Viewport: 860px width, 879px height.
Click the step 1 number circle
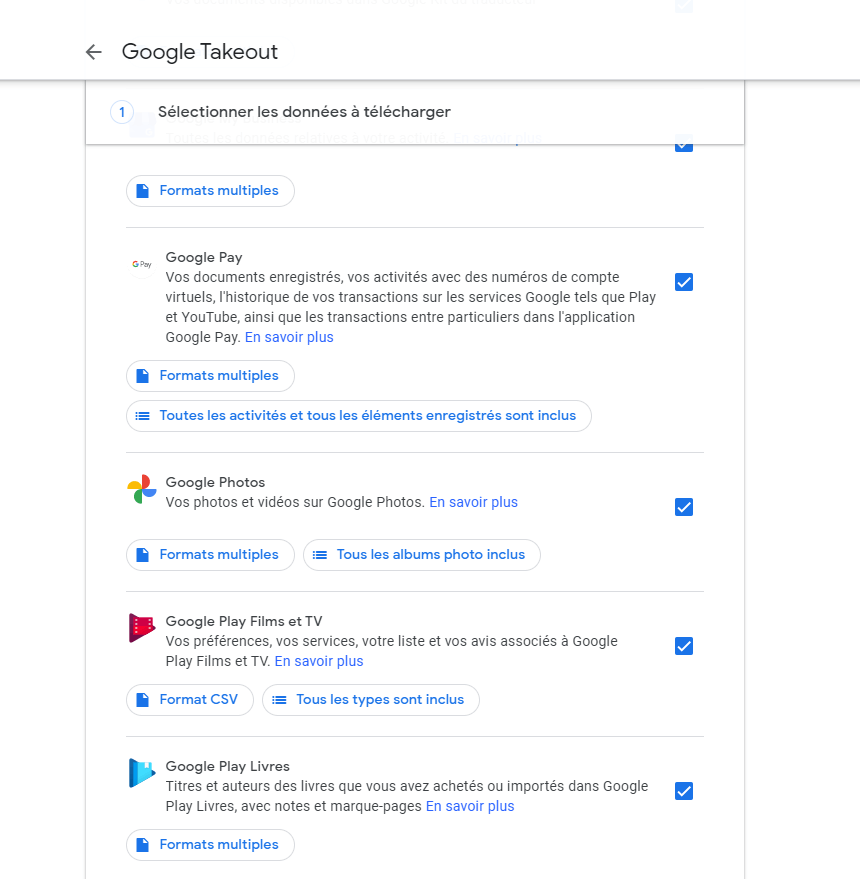click(x=122, y=112)
